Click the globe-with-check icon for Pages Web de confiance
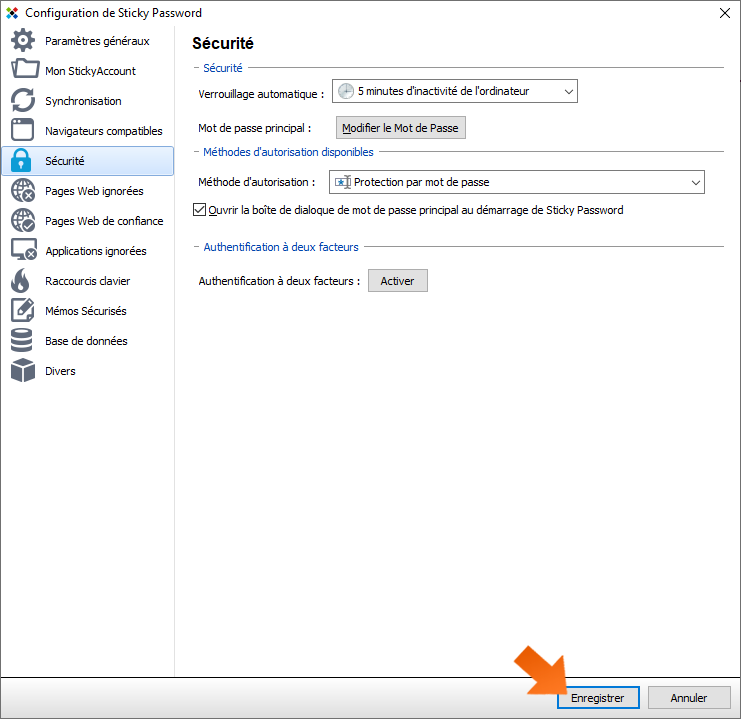Screen dimensions: 741x719 23,220
